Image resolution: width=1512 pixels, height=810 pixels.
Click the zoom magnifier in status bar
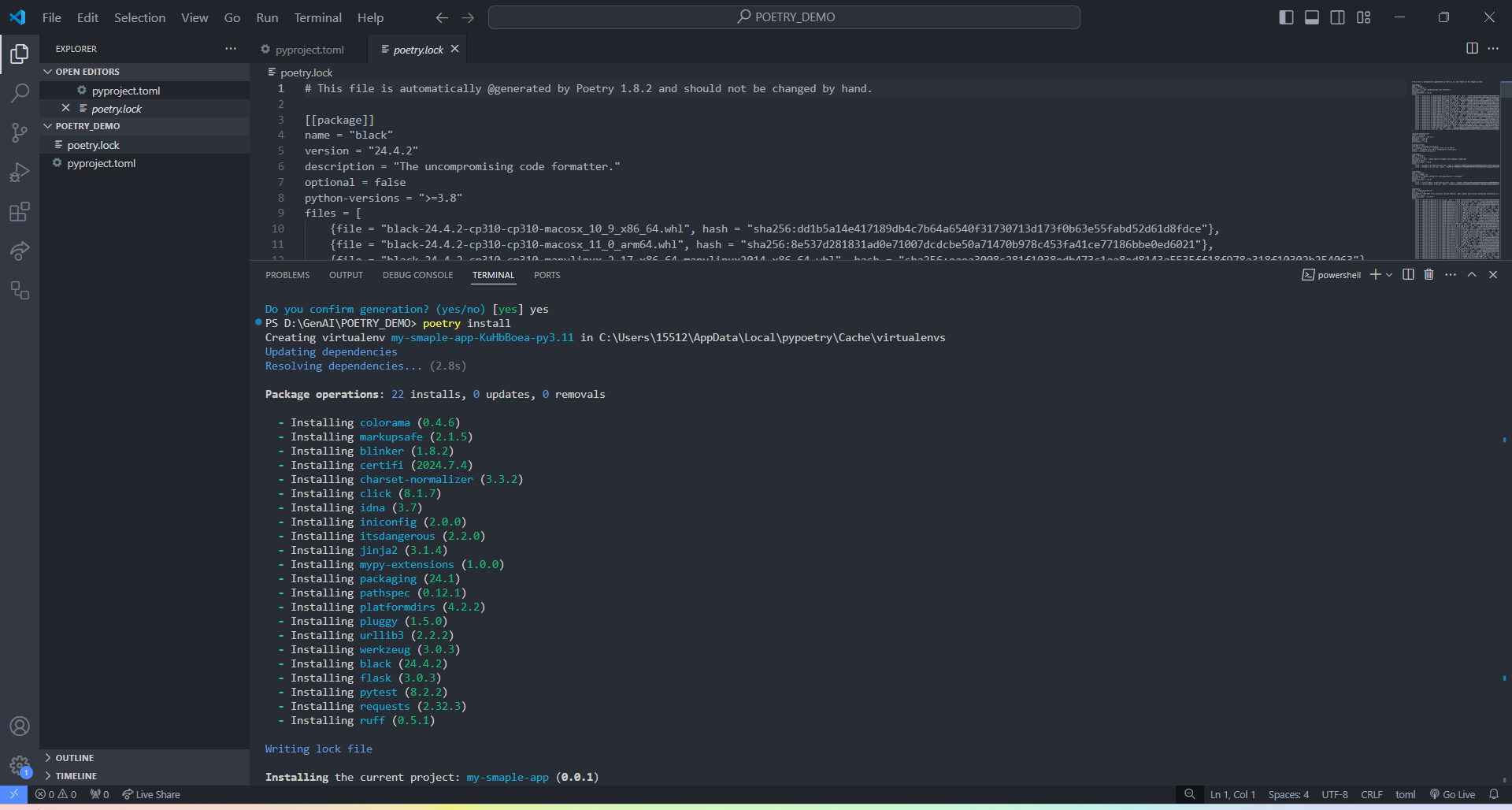[1190, 794]
